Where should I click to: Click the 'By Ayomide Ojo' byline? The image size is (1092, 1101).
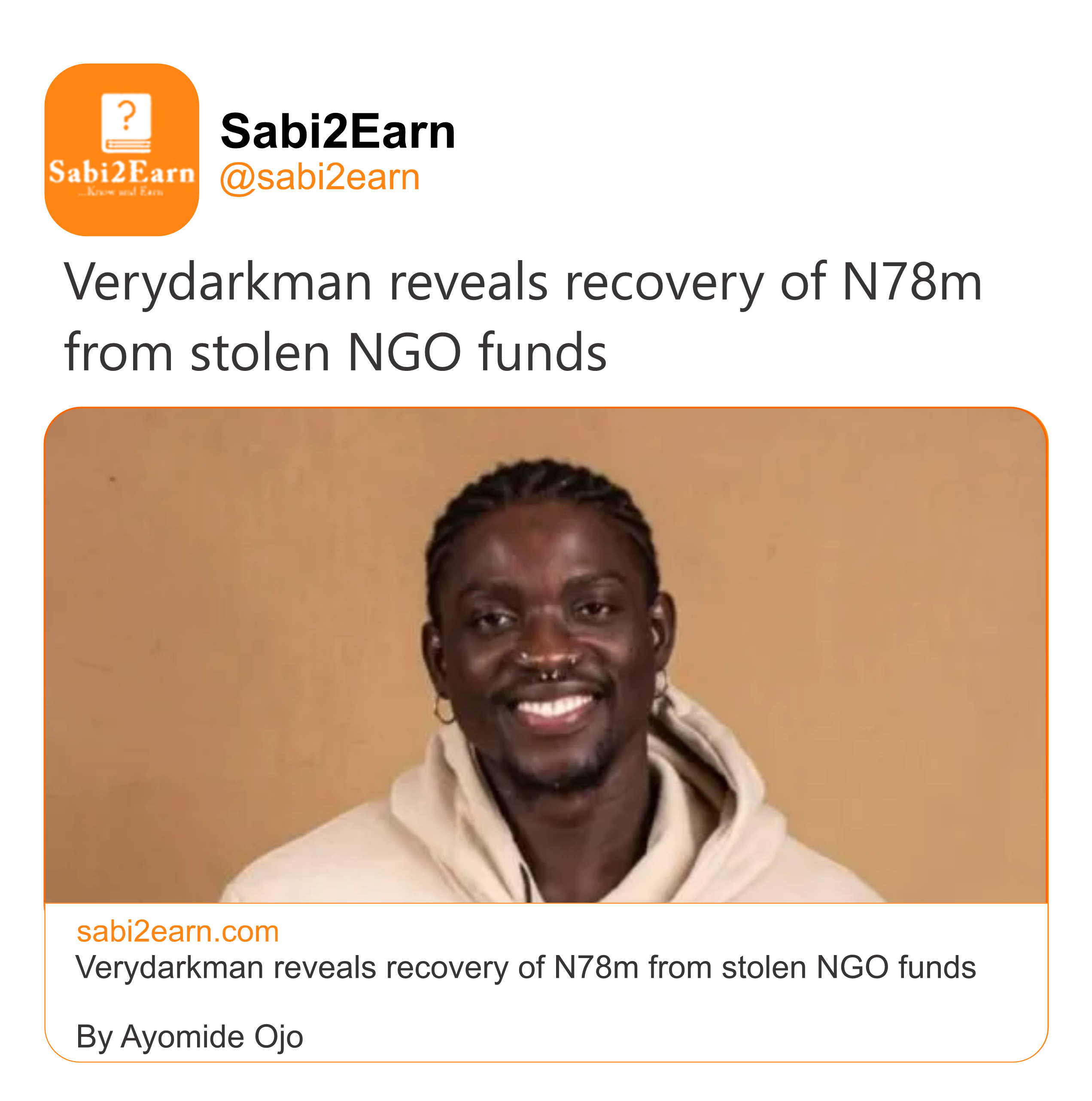coord(189,1037)
